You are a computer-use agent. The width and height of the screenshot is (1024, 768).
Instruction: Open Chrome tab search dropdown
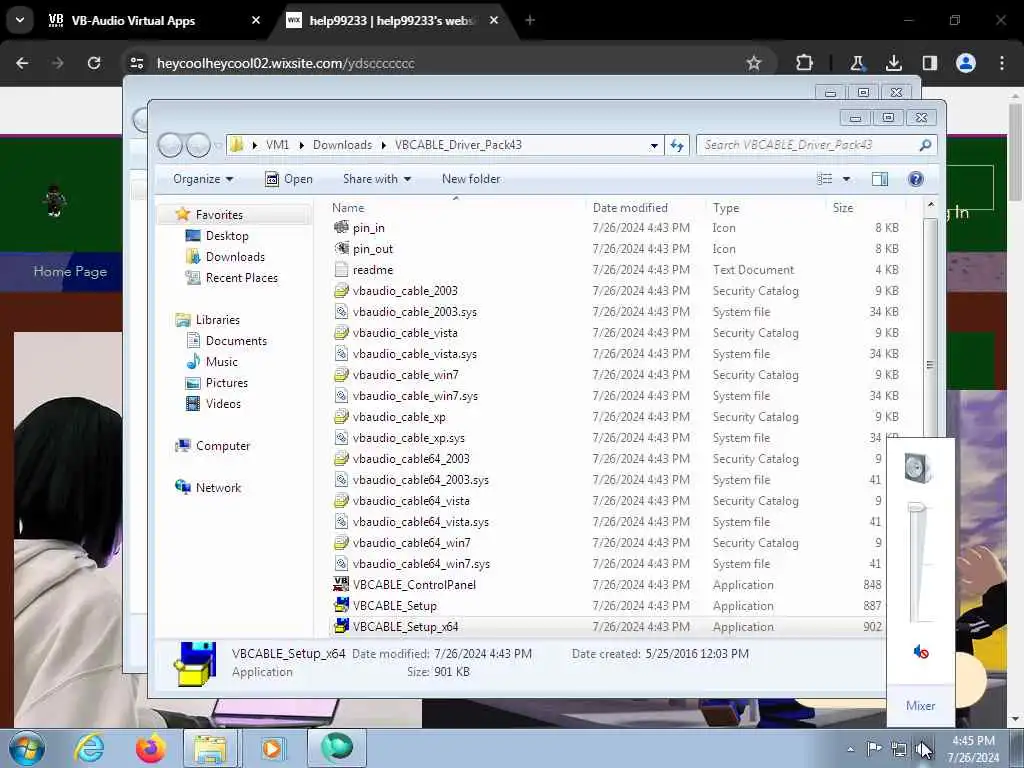[x=20, y=20]
